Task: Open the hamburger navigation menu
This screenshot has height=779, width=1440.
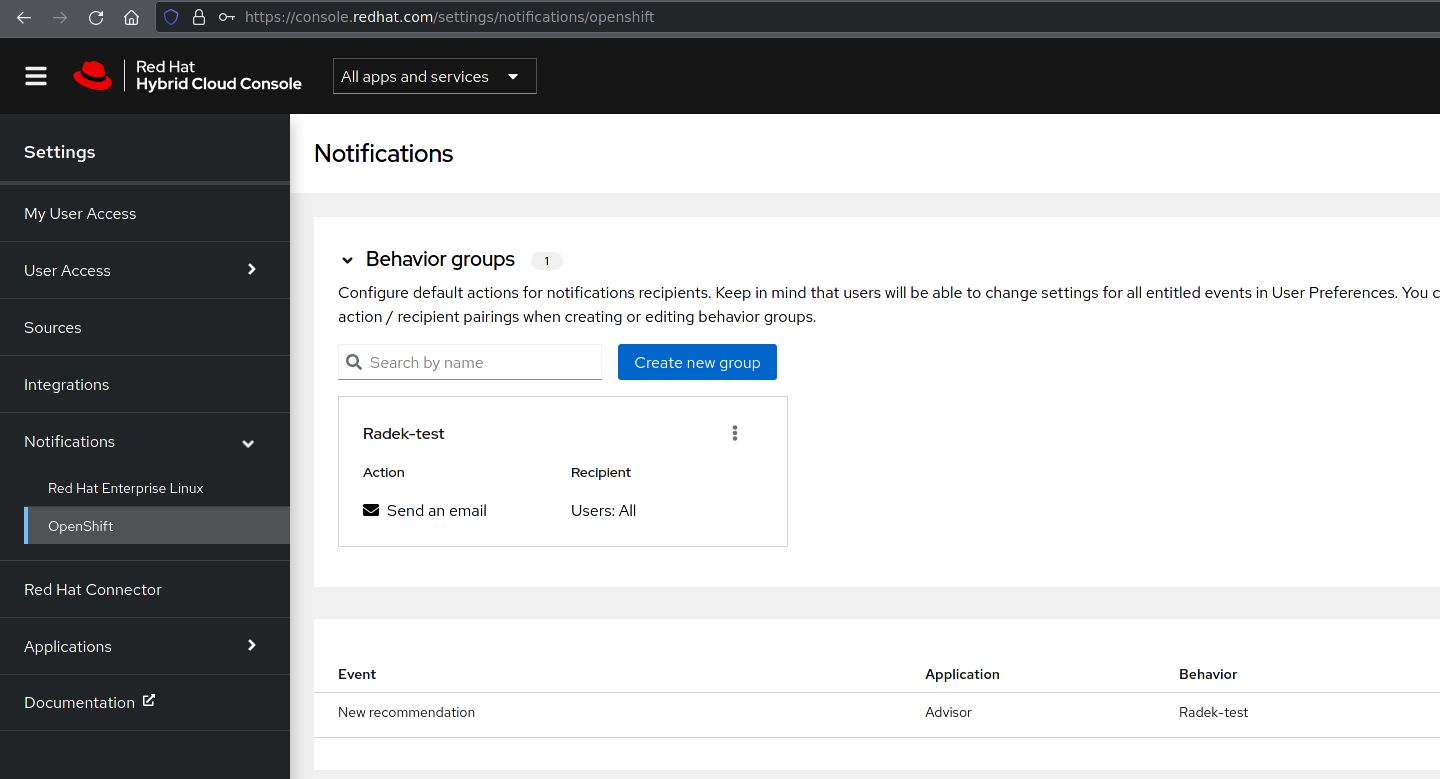Action: [x=35, y=75]
